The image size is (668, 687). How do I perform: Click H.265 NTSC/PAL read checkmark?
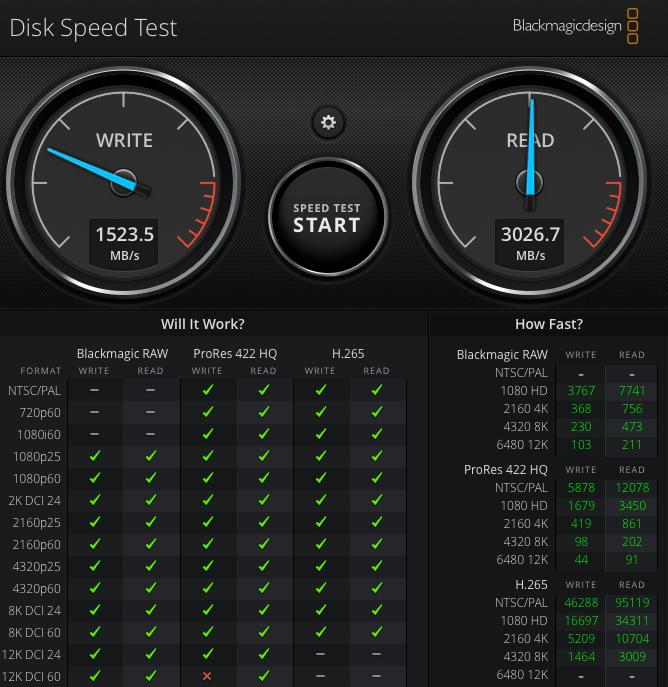point(376,390)
